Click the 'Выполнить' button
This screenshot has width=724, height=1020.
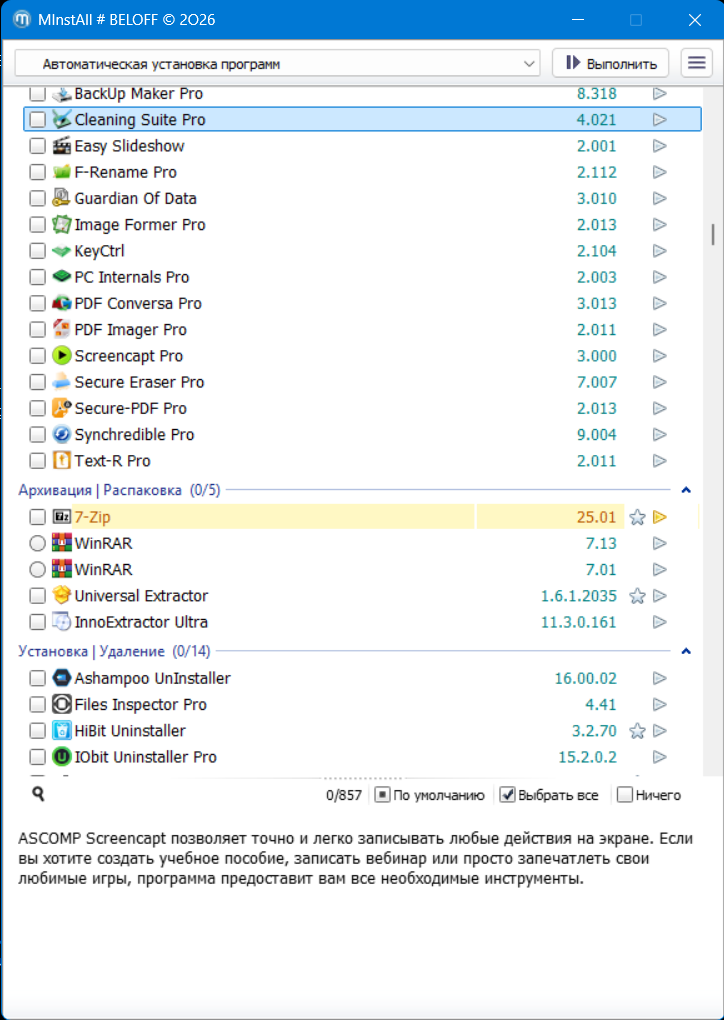(610, 63)
